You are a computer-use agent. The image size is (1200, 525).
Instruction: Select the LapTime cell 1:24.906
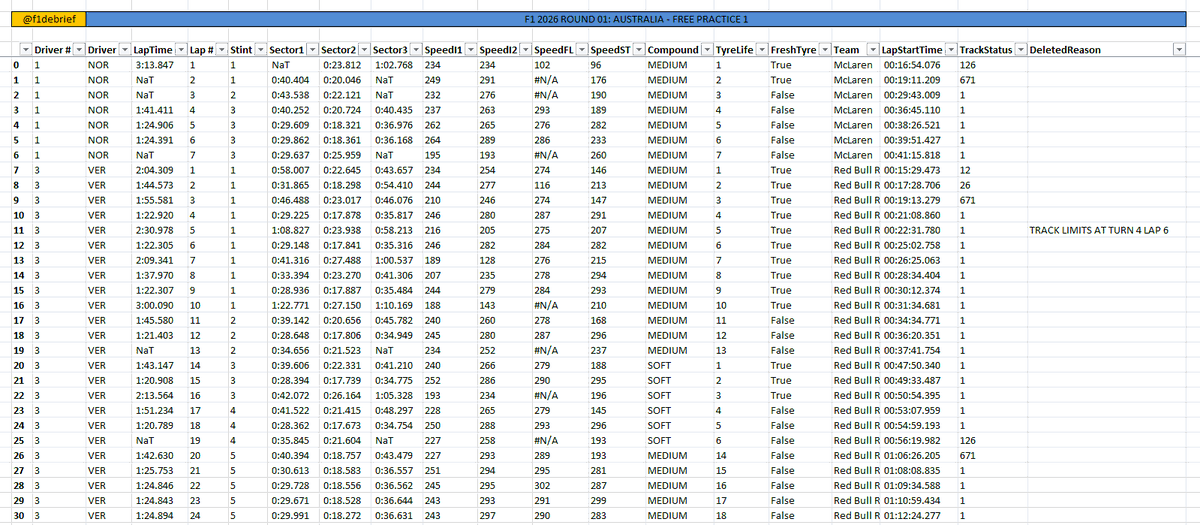pos(159,126)
